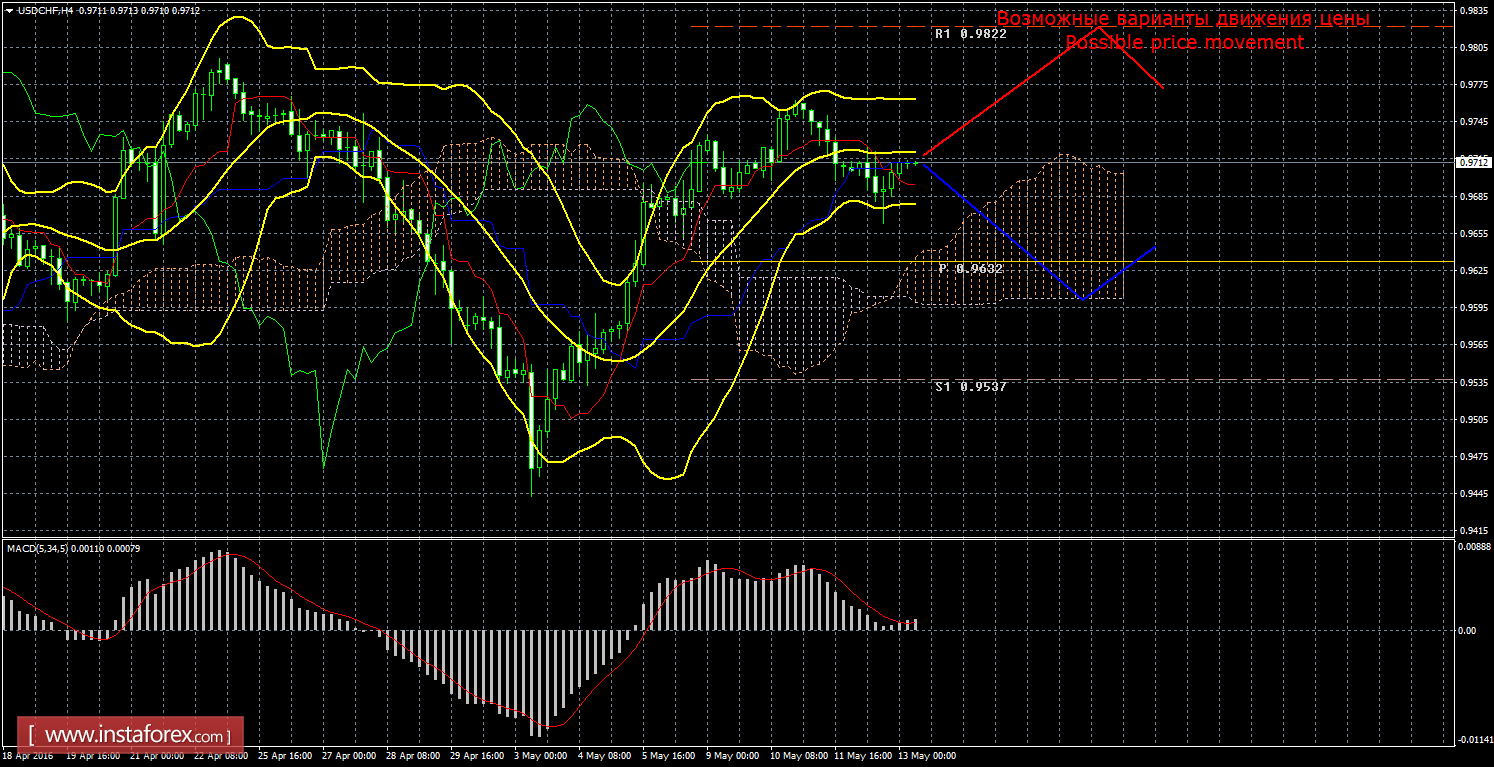Select the P 0.9632 pivot label
The width and height of the screenshot is (1494, 767).
point(970,269)
